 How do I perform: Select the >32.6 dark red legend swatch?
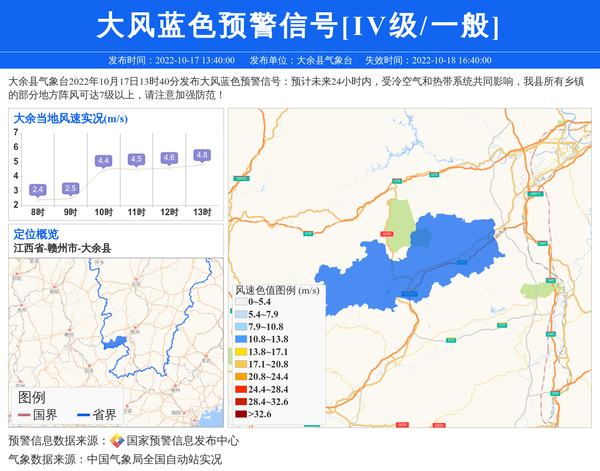pyautogui.click(x=240, y=414)
